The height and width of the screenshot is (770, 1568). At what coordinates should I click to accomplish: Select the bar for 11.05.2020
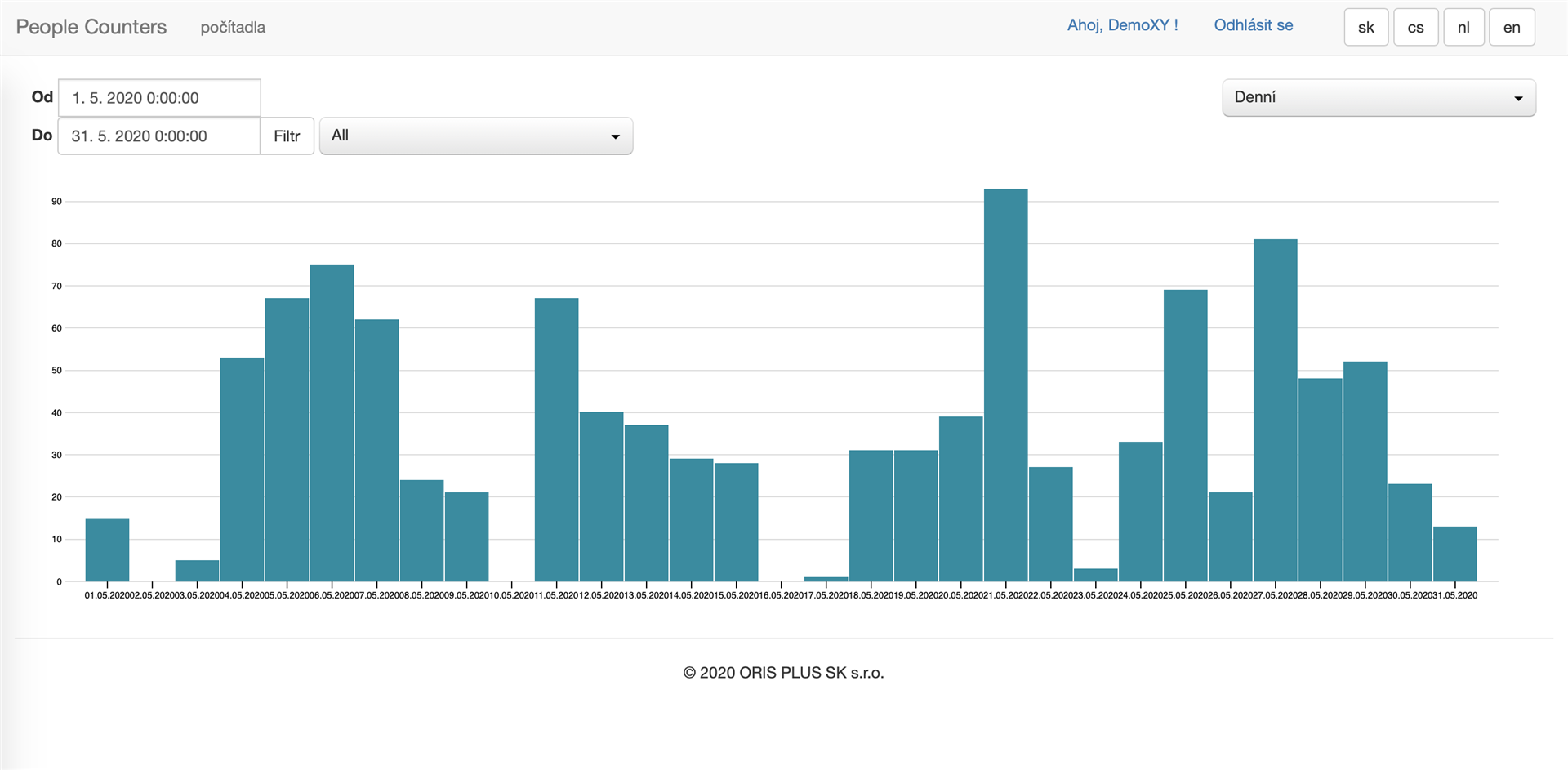pyautogui.click(x=556, y=439)
